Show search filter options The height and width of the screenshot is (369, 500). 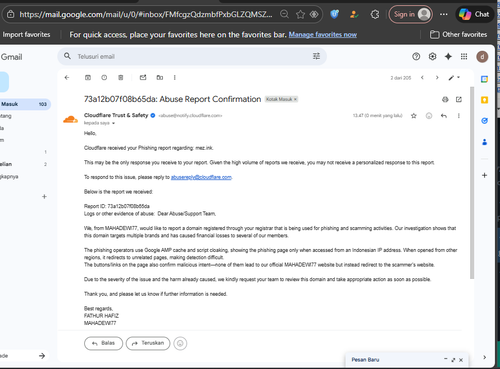[x=316, y=56]
